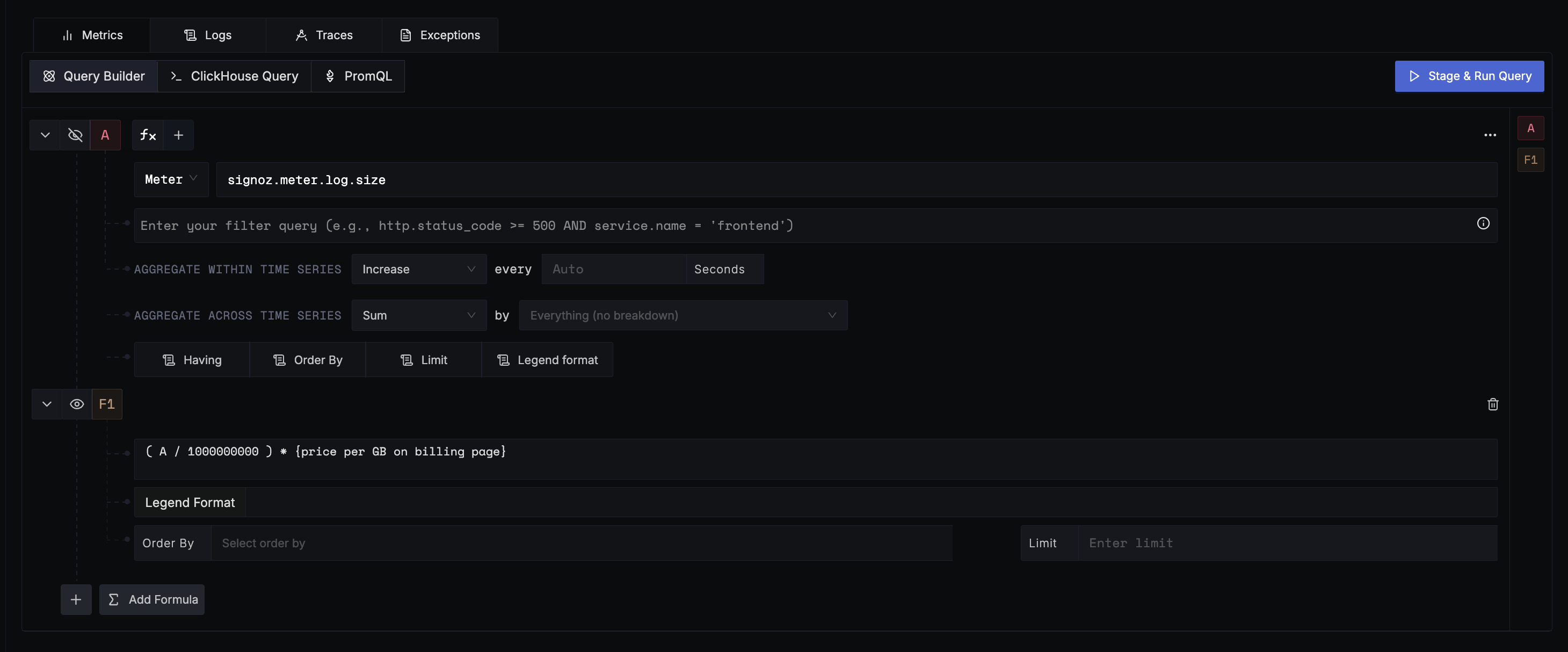Open the three-dots options menu for query A

click(1490, 135)
